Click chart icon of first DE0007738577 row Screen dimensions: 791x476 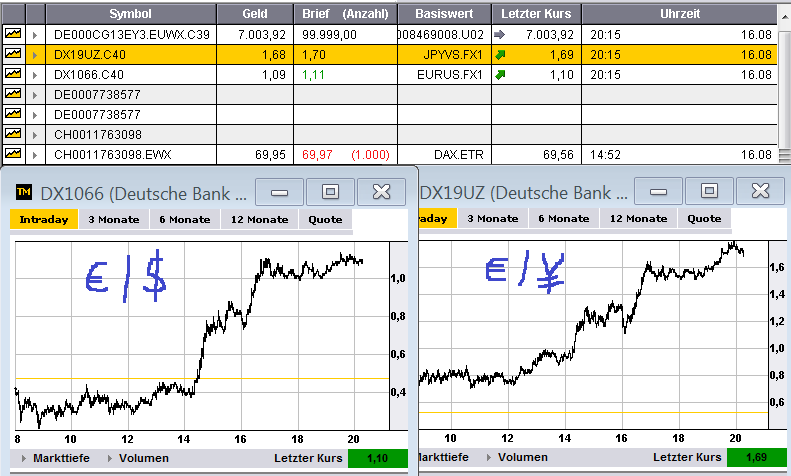click(x=13, y=94)
